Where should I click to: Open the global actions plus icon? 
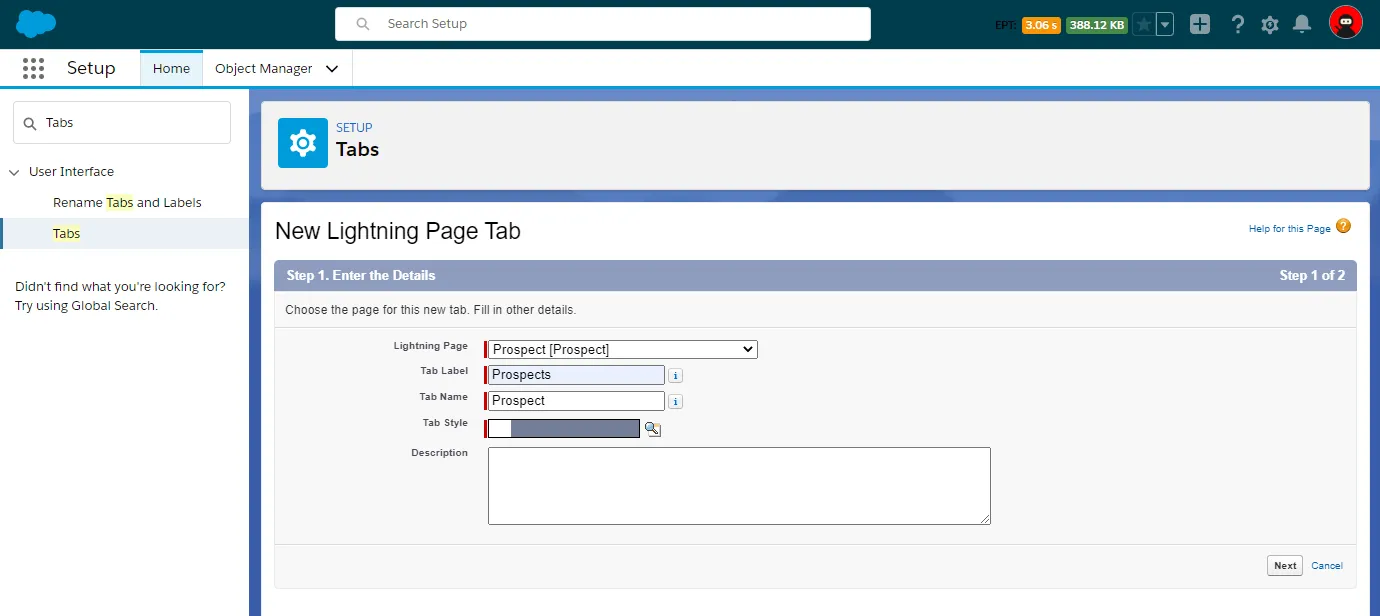pos(1199,25)
